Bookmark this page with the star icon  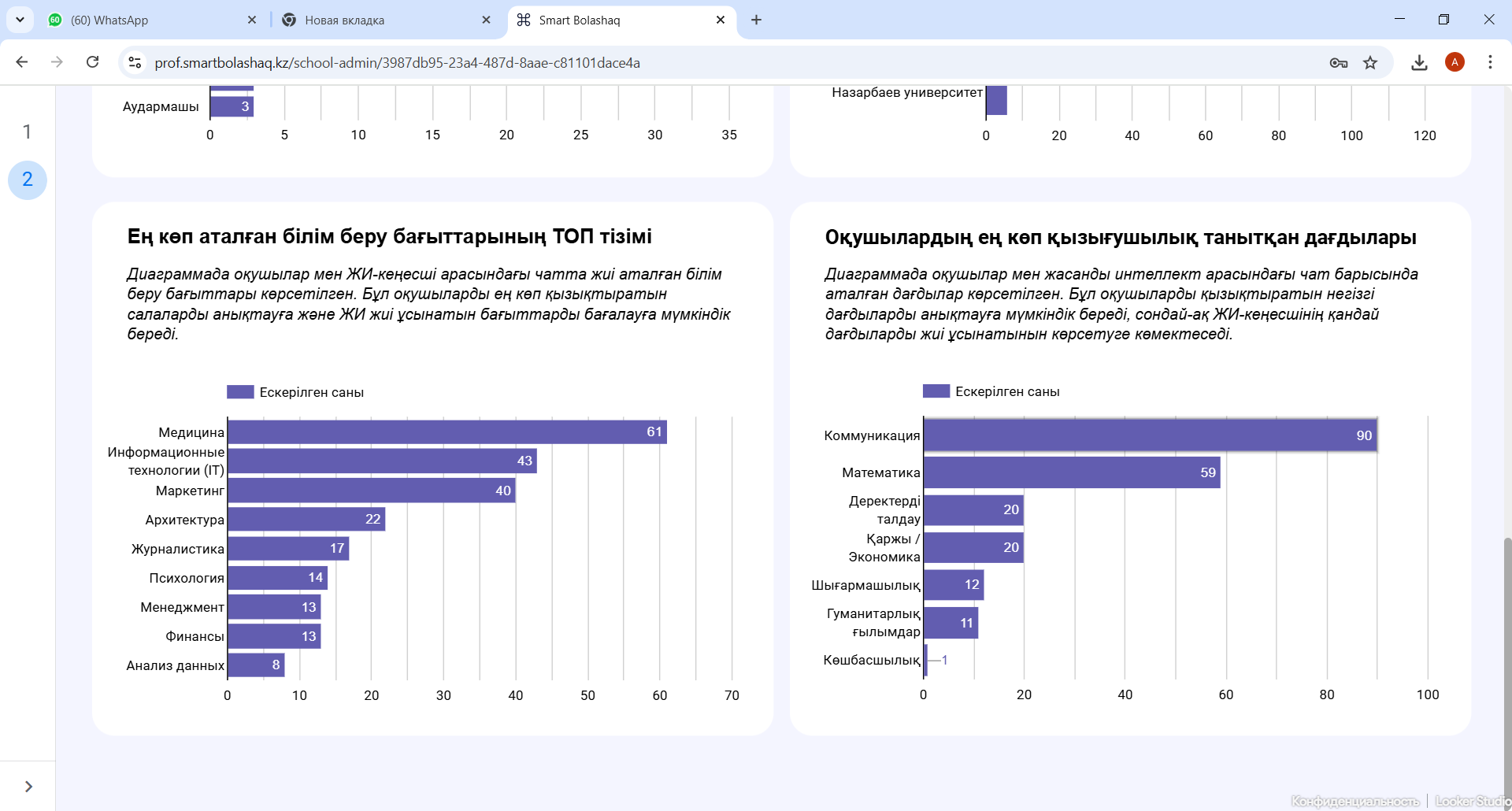coord(1370,62)
